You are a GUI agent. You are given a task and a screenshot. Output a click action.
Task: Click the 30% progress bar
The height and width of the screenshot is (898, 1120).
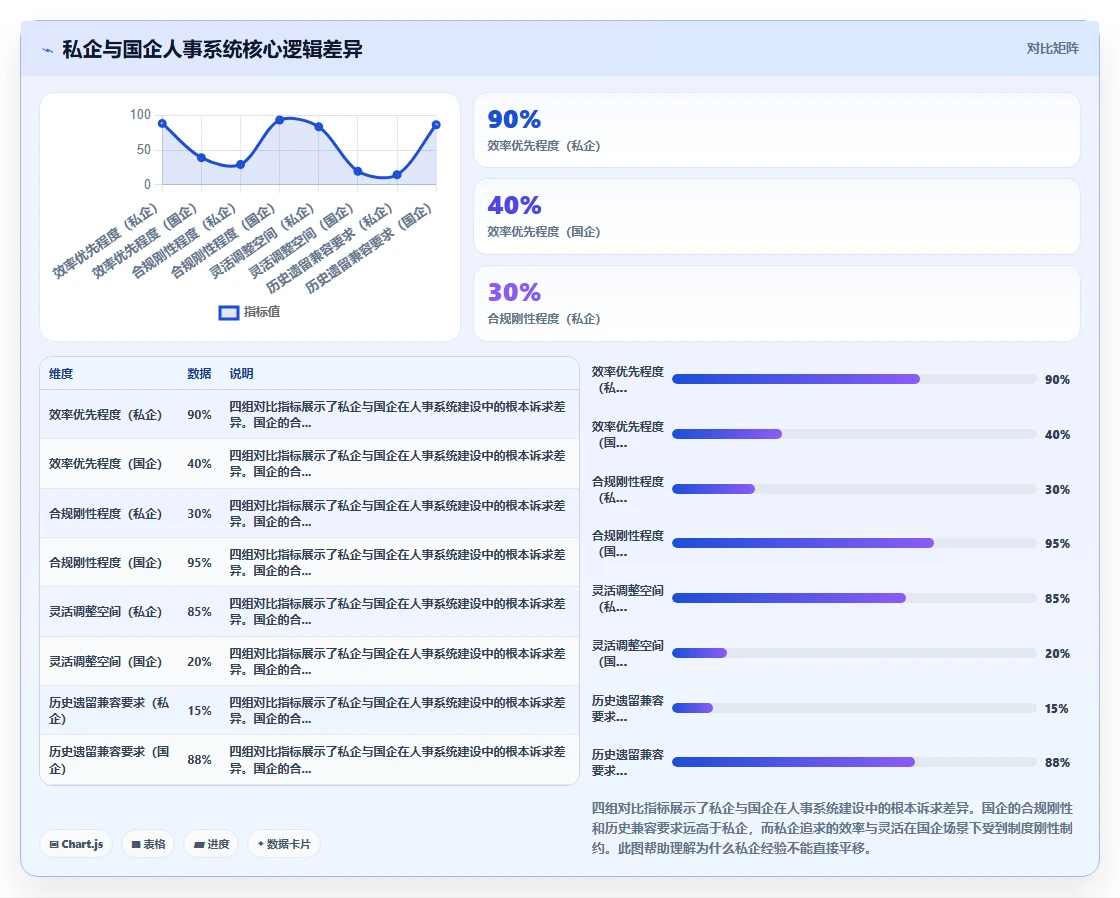pyautogui.click(x=854, y=489)
